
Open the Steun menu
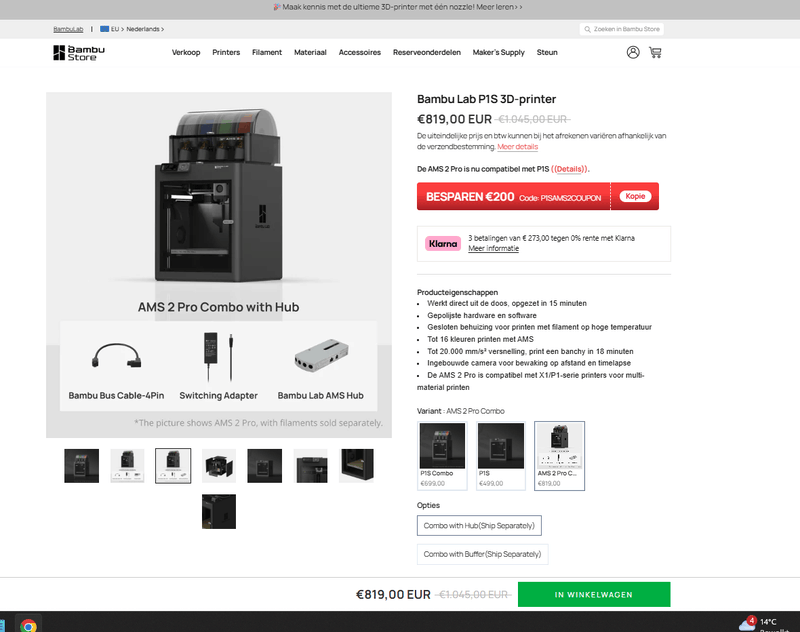coord(547,52)
